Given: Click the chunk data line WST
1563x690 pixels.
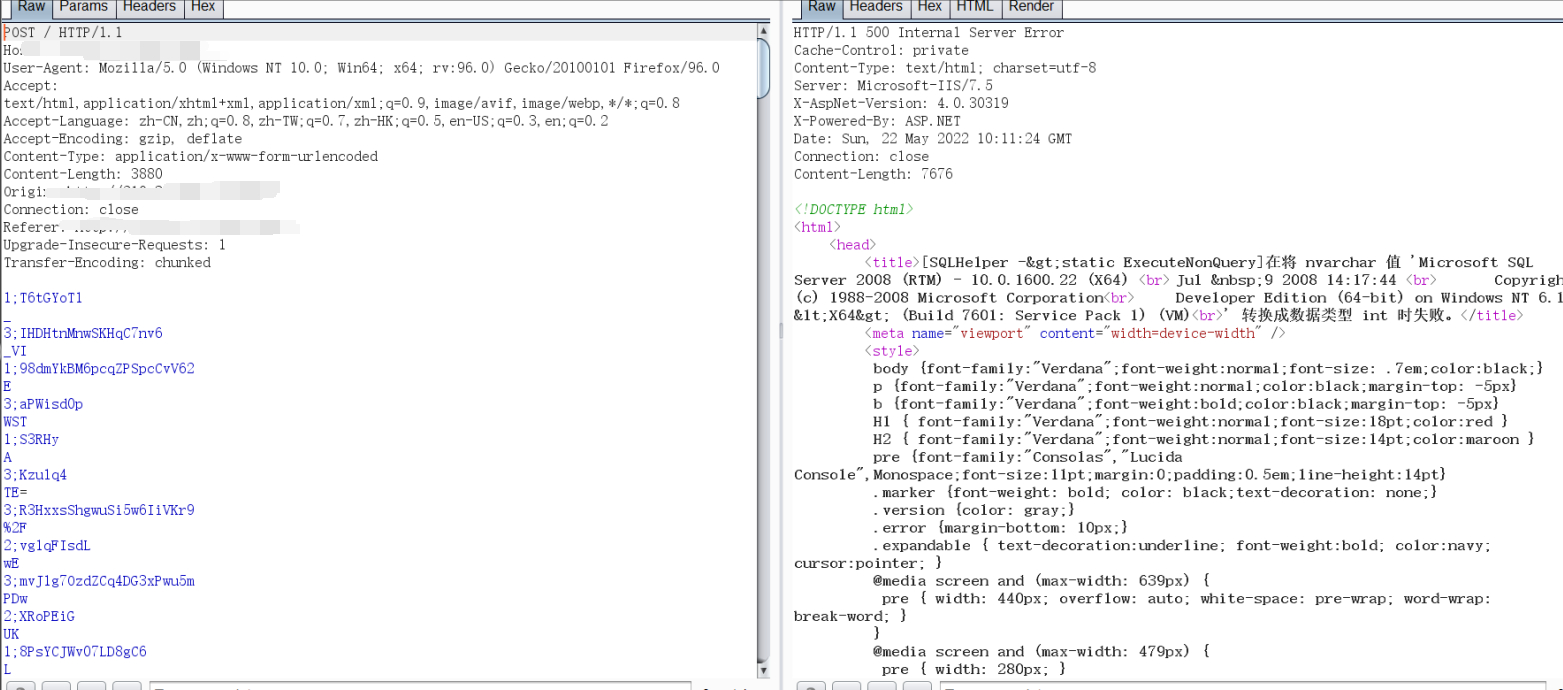Looking at the screenshot, I should (x=15, y=422).
